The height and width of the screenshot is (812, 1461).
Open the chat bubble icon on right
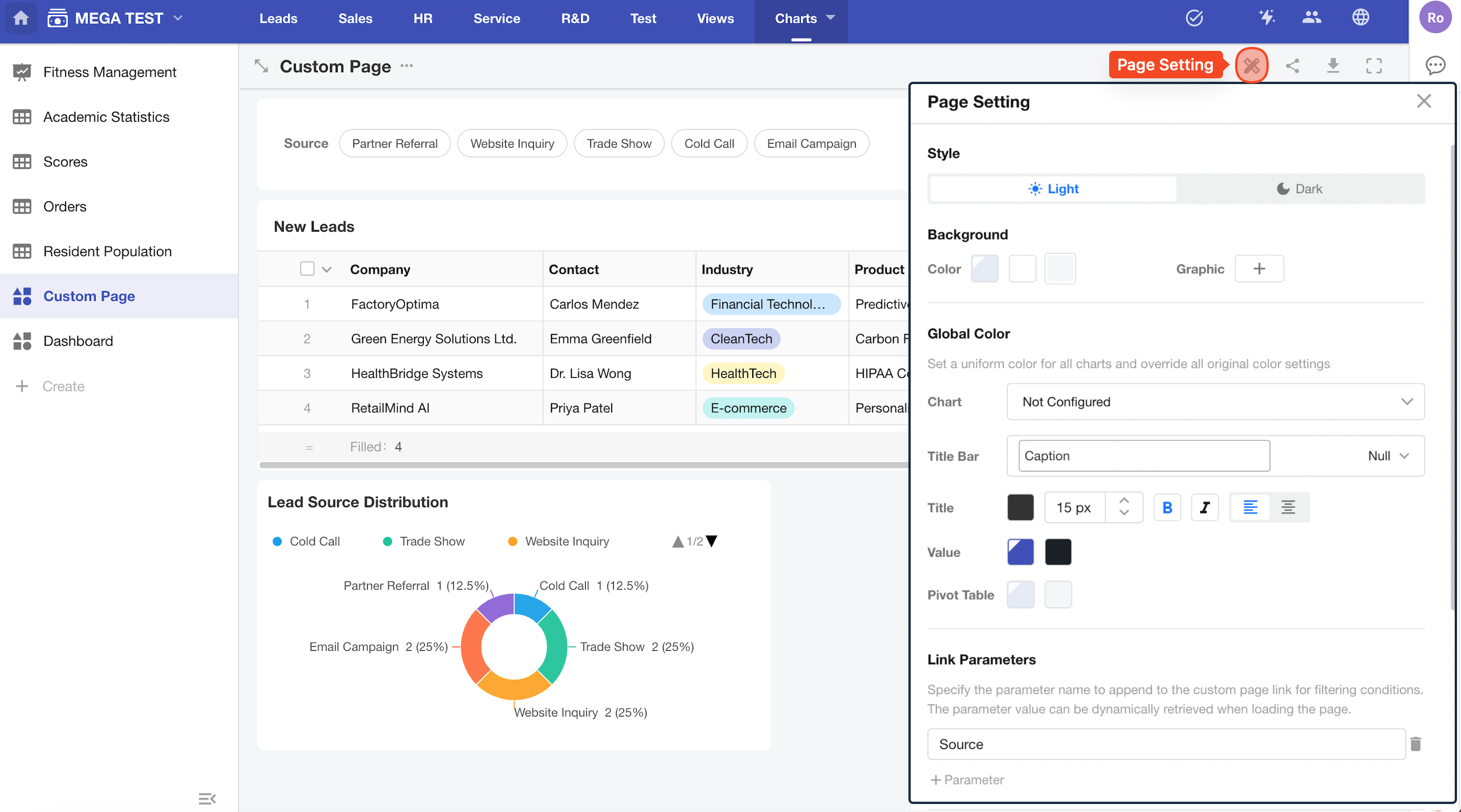point(1435,66)
